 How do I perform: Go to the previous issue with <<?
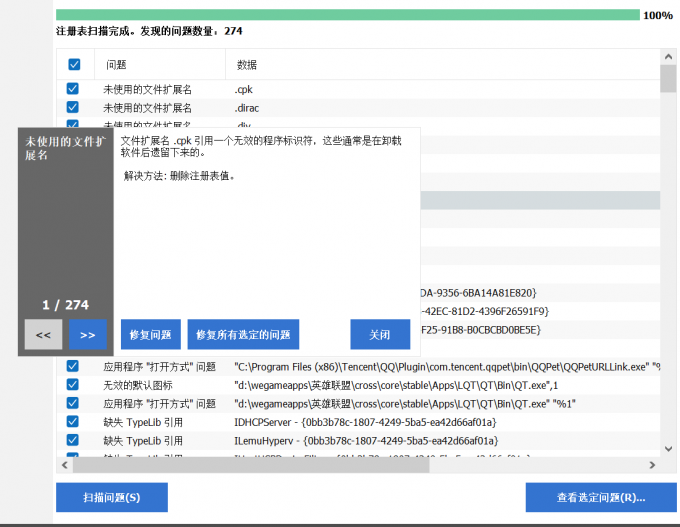pos(43,334)
